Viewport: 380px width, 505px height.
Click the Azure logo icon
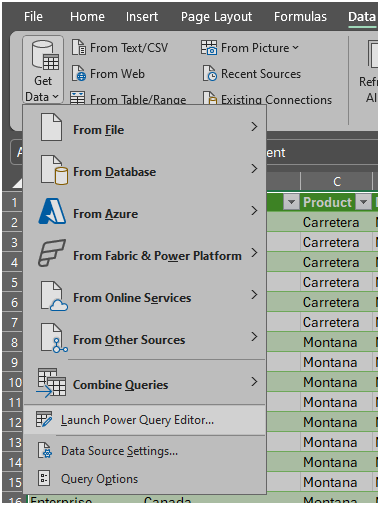point(52,211)
